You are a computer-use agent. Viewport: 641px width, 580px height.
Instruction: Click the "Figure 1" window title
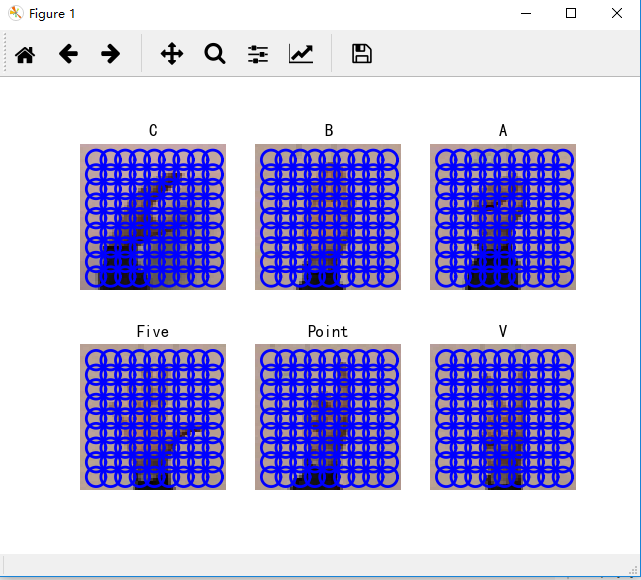[52, 14]
